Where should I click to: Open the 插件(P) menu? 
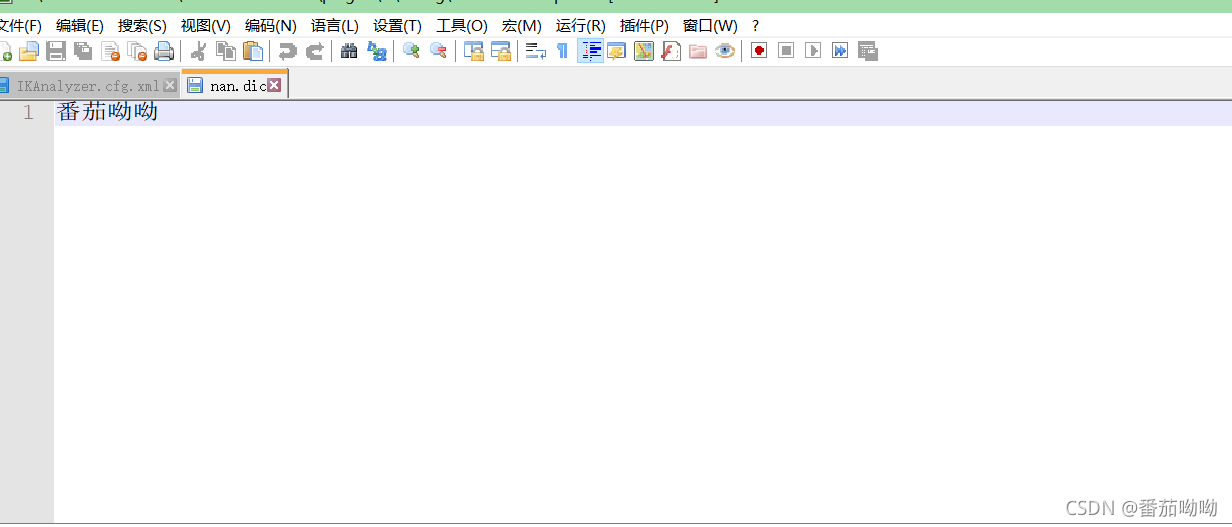coord(644,26)
